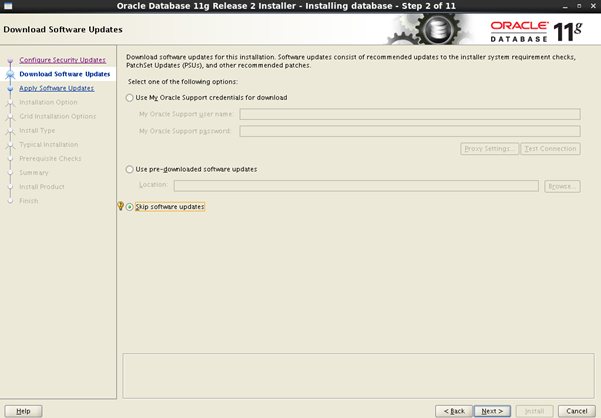Click the Location input field

(x=356, y=186)
